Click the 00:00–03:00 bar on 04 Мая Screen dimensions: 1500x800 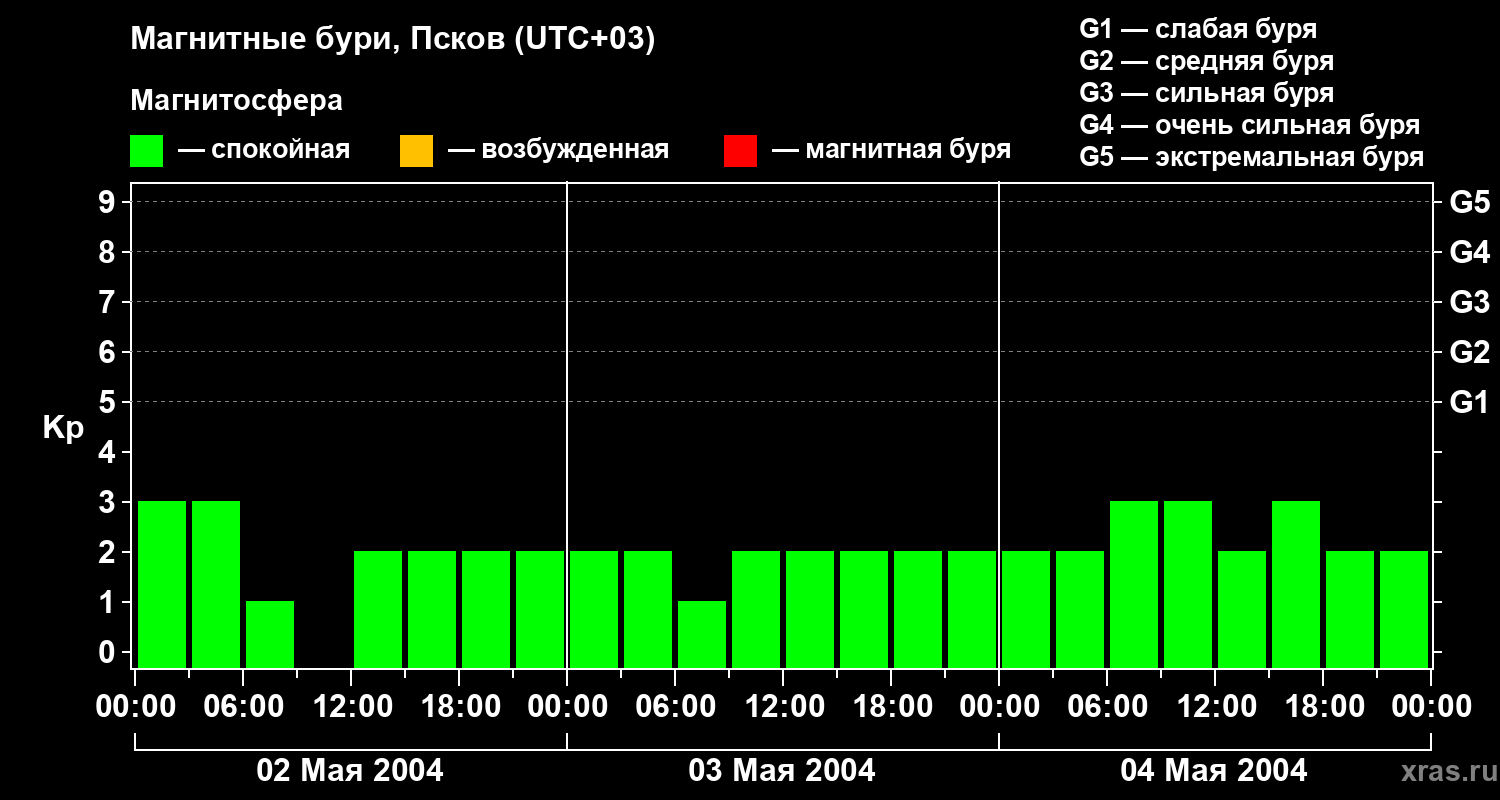1026,609
